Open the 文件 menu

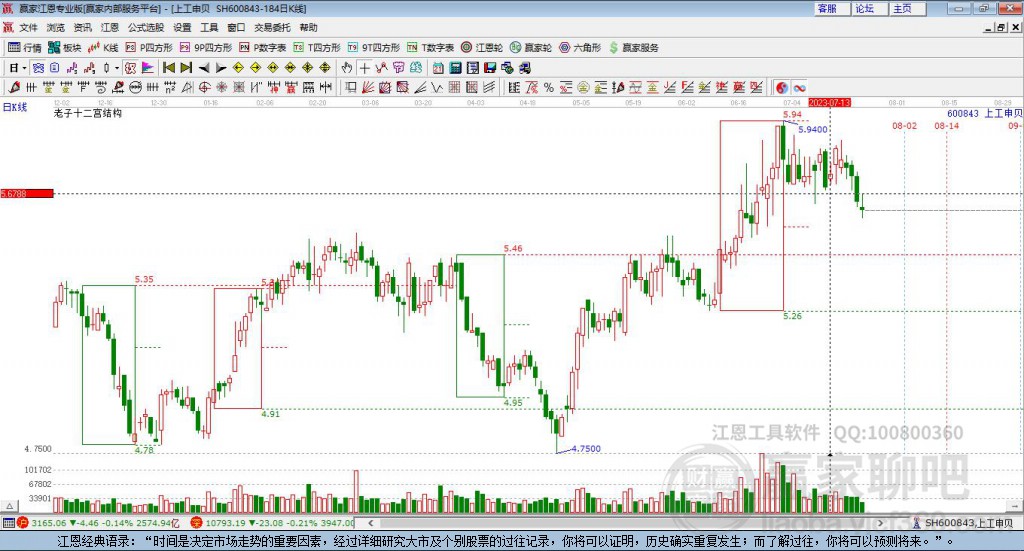point(28,27)
